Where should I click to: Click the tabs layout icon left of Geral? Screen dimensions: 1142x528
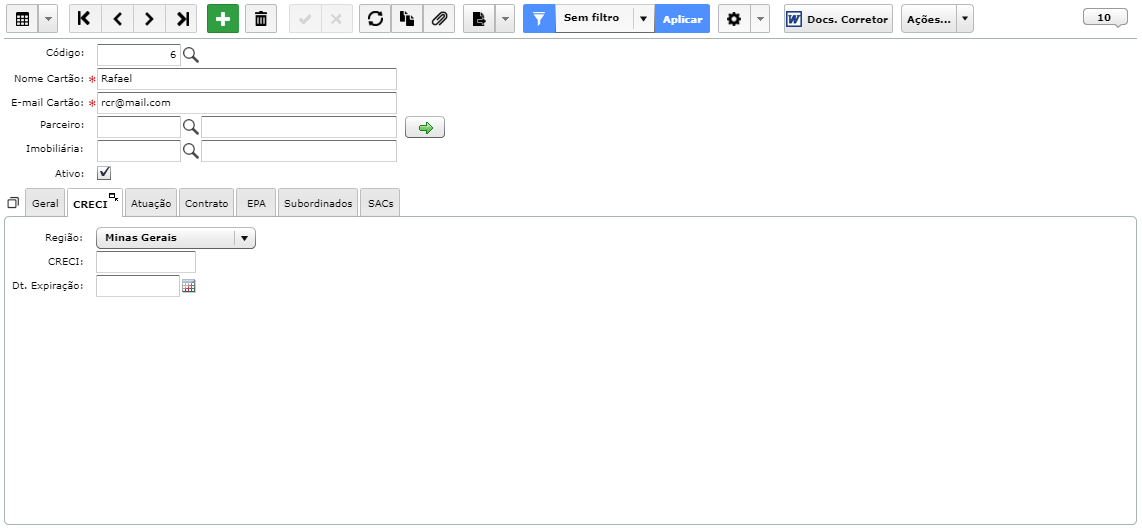pyautogui.click(x=13, y=203)
